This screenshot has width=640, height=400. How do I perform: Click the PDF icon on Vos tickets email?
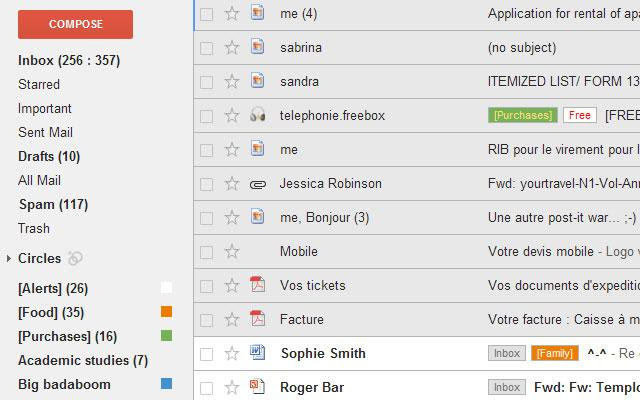coord(257,286)
